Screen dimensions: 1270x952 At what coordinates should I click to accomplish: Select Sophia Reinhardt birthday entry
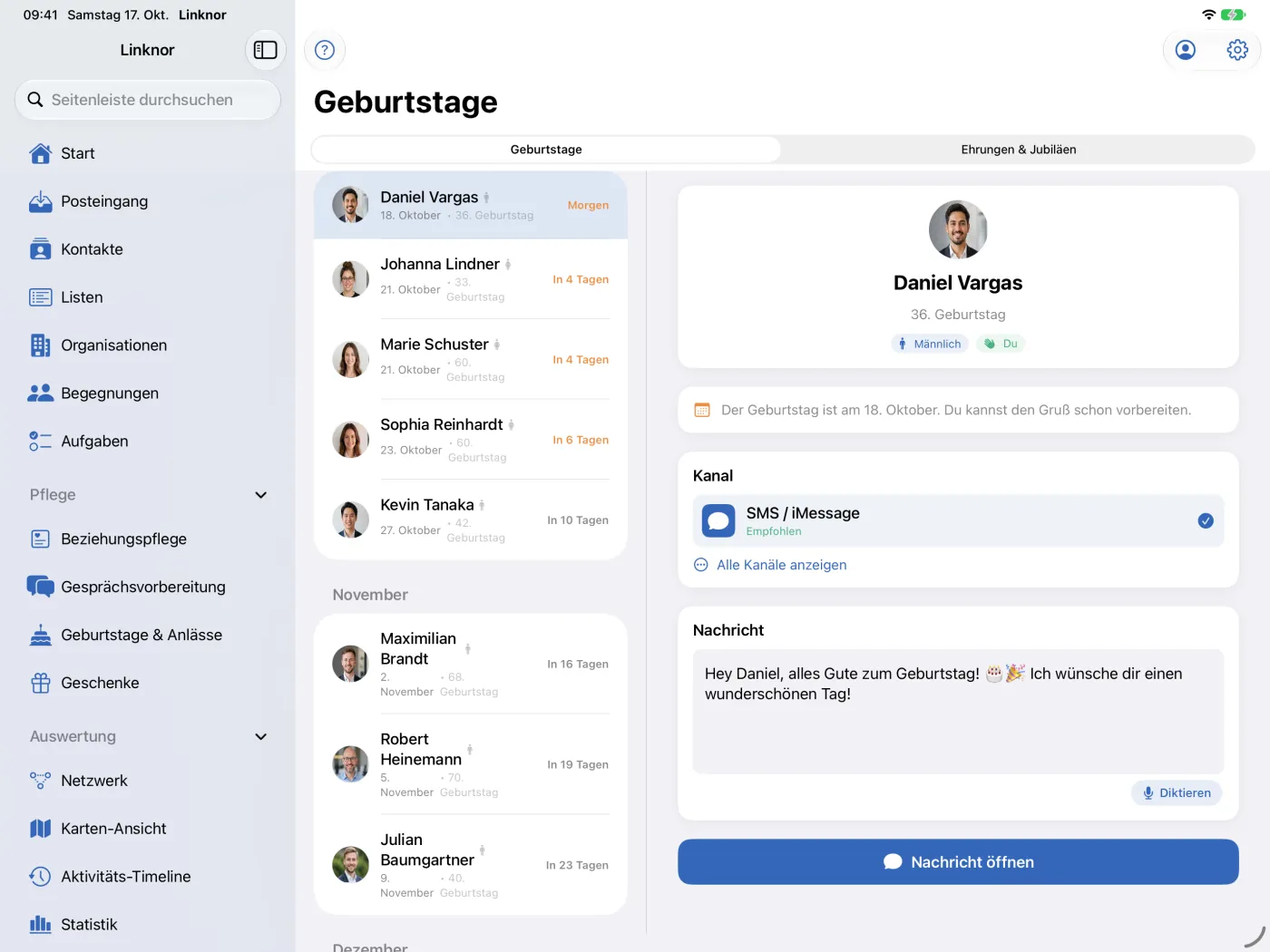click(x=471, y=440)
